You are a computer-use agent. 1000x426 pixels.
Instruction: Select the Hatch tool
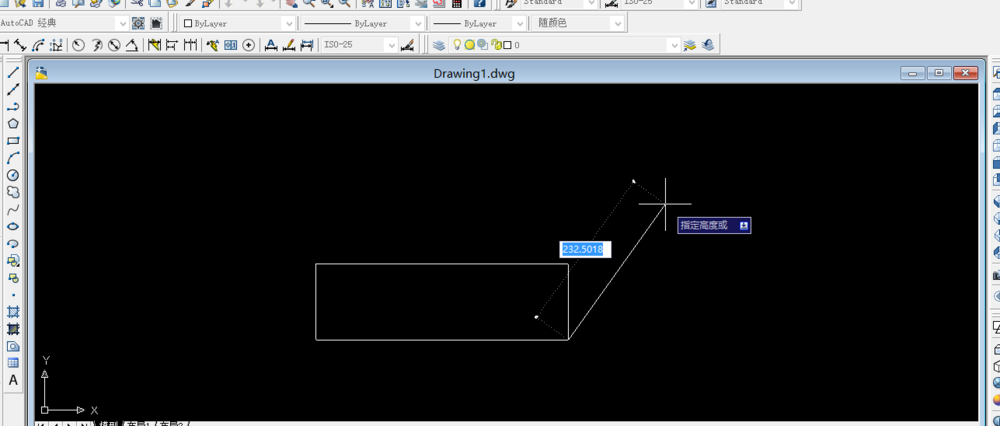13,312
